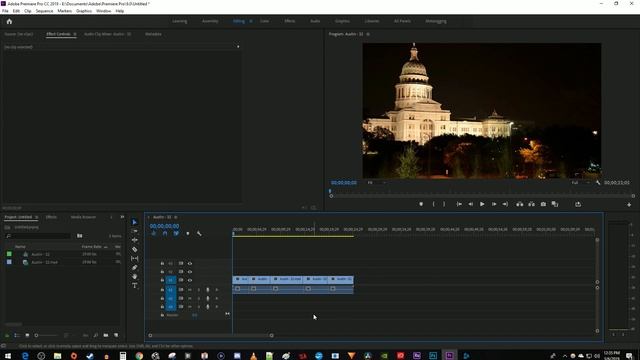Click Mark Out bracket button

pyautogui.click(x=444, y=204)
